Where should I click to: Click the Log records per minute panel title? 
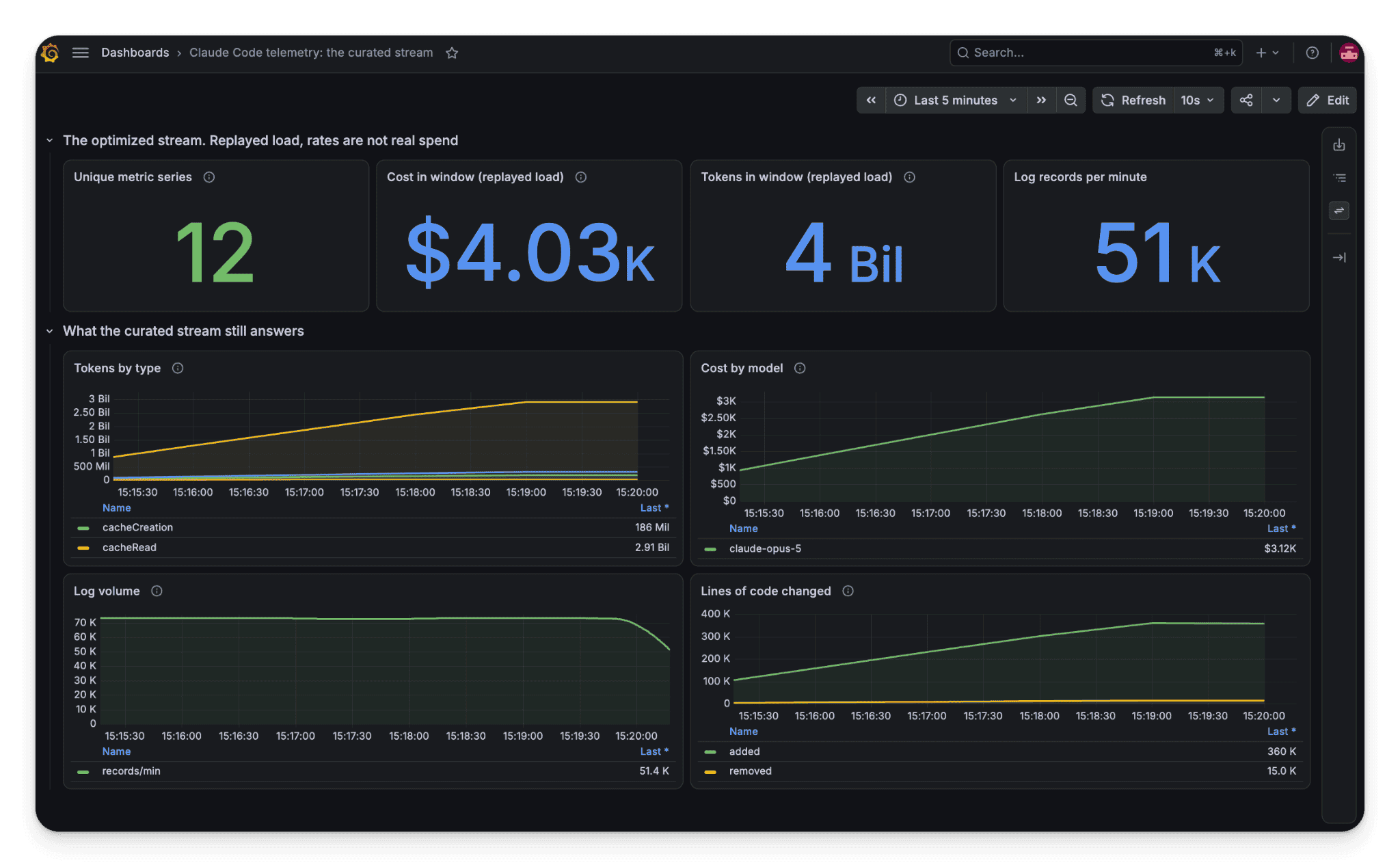coord(1080,177)
